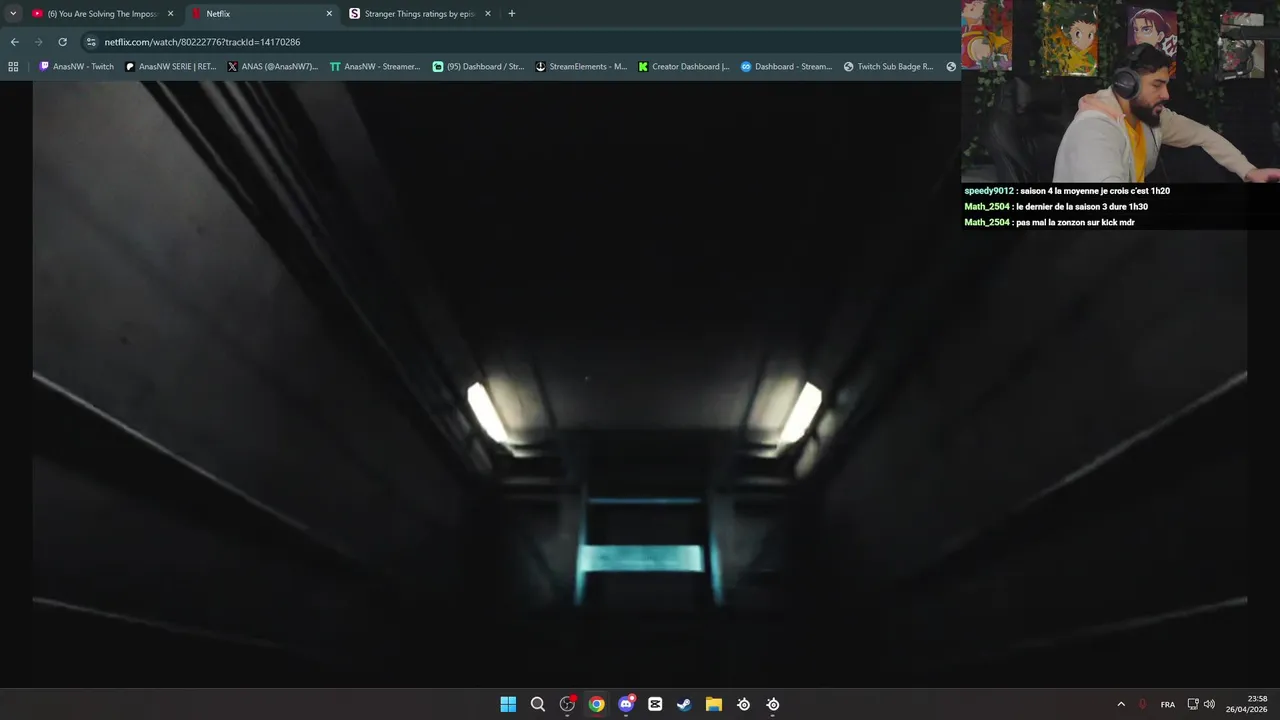View site information for netflix.com
1280x720 pixels.
pyautogui.click(x=91, y=42)
